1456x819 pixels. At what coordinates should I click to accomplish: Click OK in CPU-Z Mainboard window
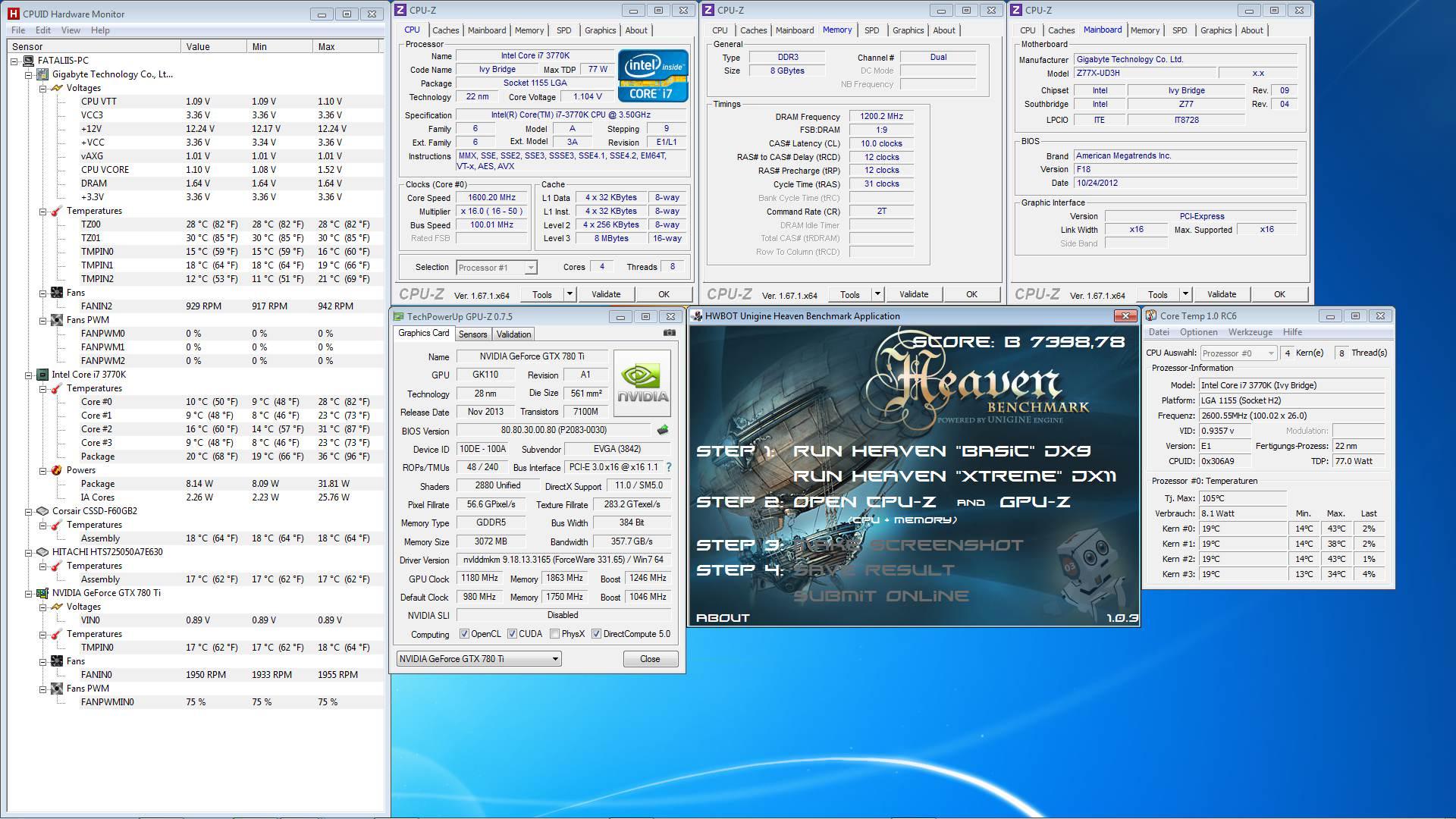[x=1279, y=294]
